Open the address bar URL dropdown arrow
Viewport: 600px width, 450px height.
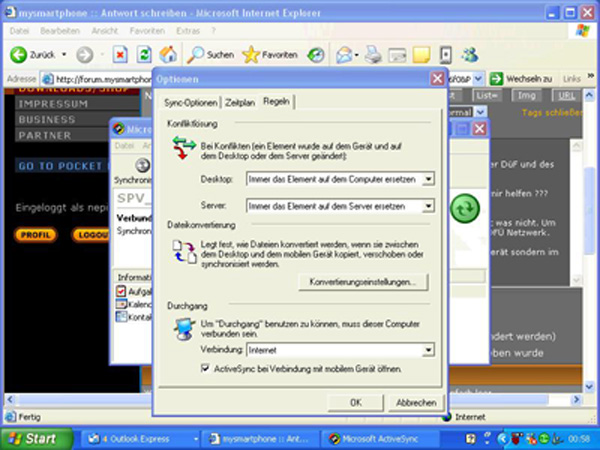[x=479, y=79]
